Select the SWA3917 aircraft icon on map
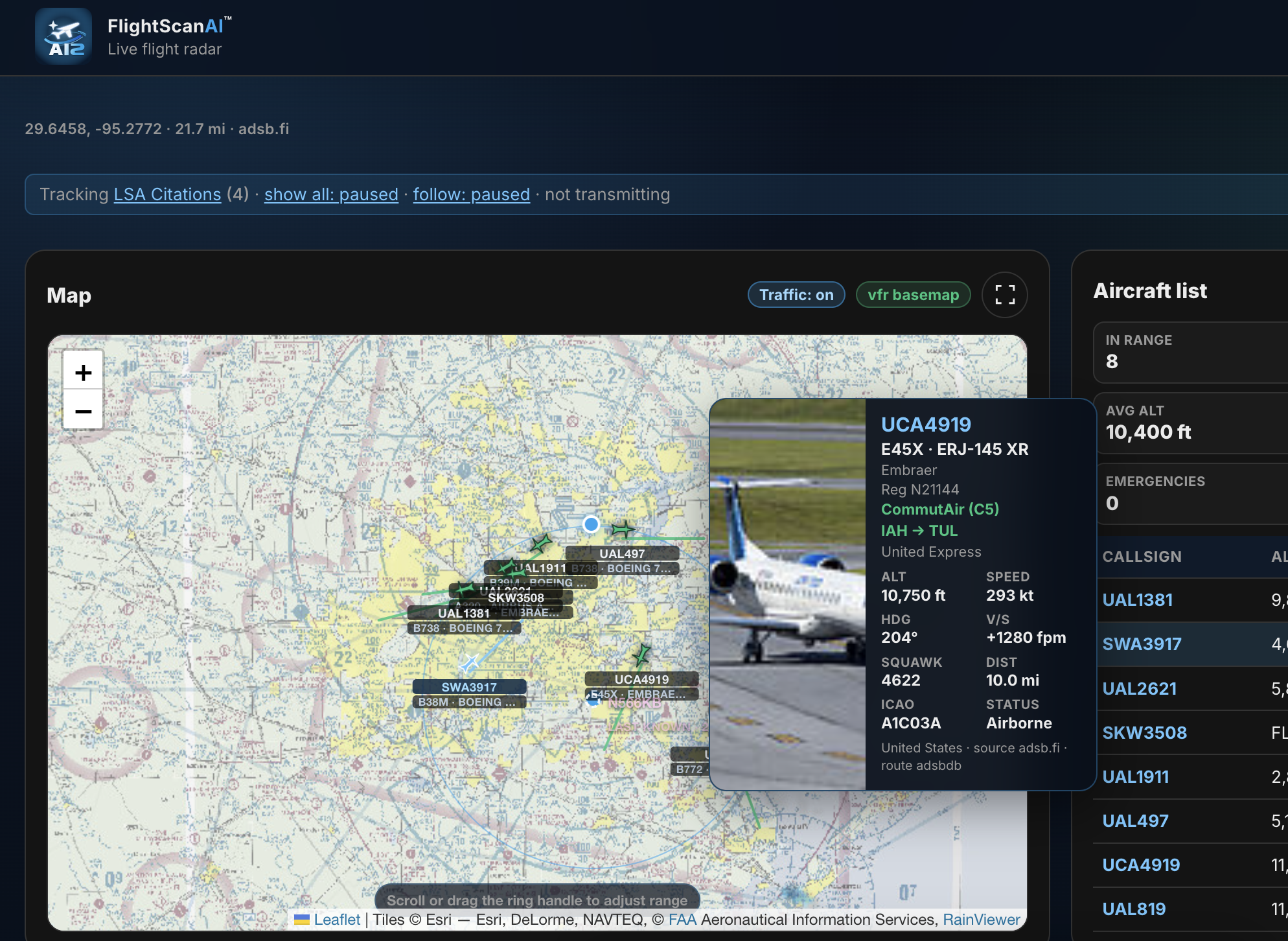Image resolution: width=1288 pixels, height=941 pixels. coord(469,664)
